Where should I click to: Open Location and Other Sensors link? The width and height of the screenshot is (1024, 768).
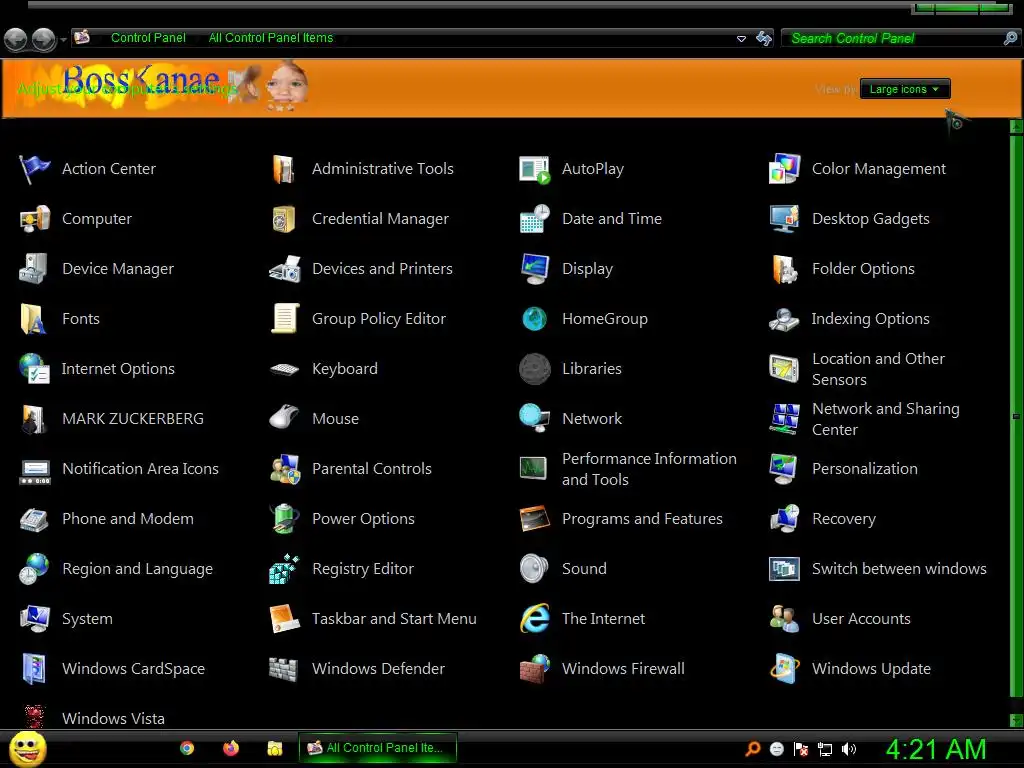pyautogui.click(x=878, y=369)
